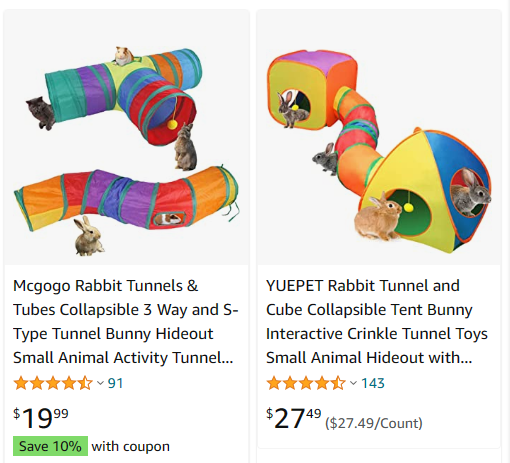This screenshot has height=463, width=510.
Task: Click the S-type tunnel in Mcgogo image
Action: point(127,199)
